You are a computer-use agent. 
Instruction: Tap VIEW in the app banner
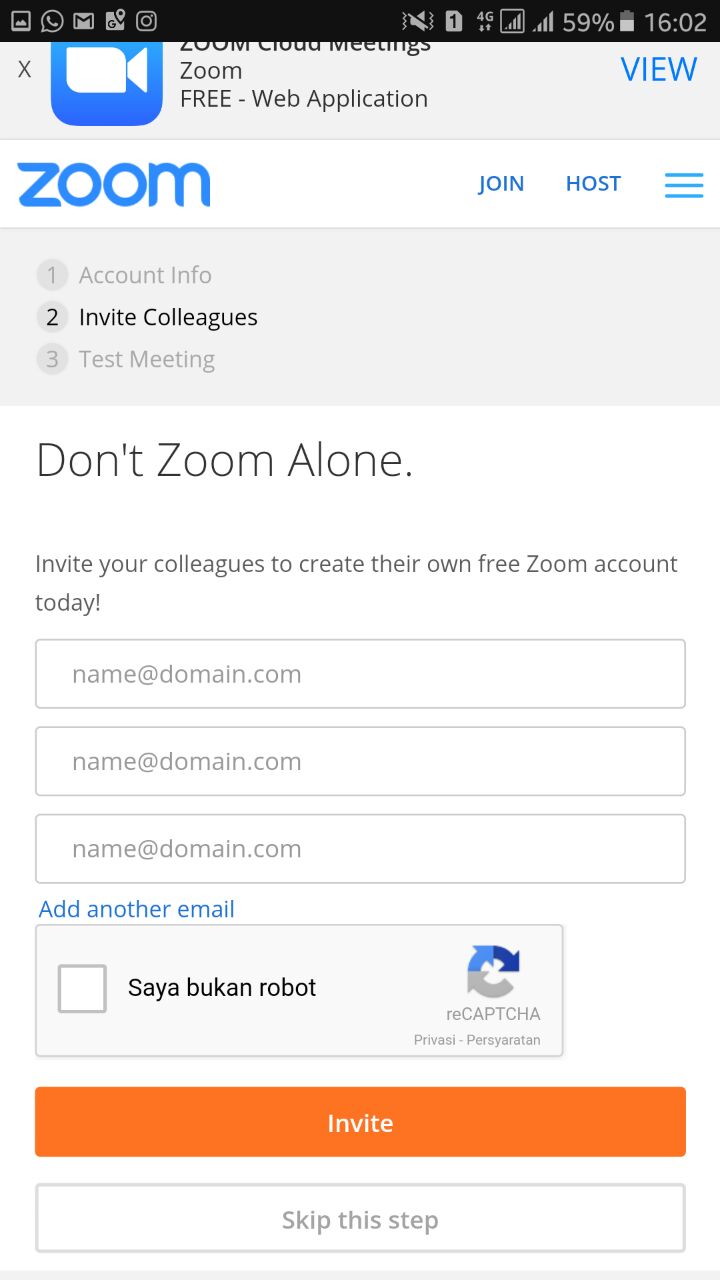658,69
